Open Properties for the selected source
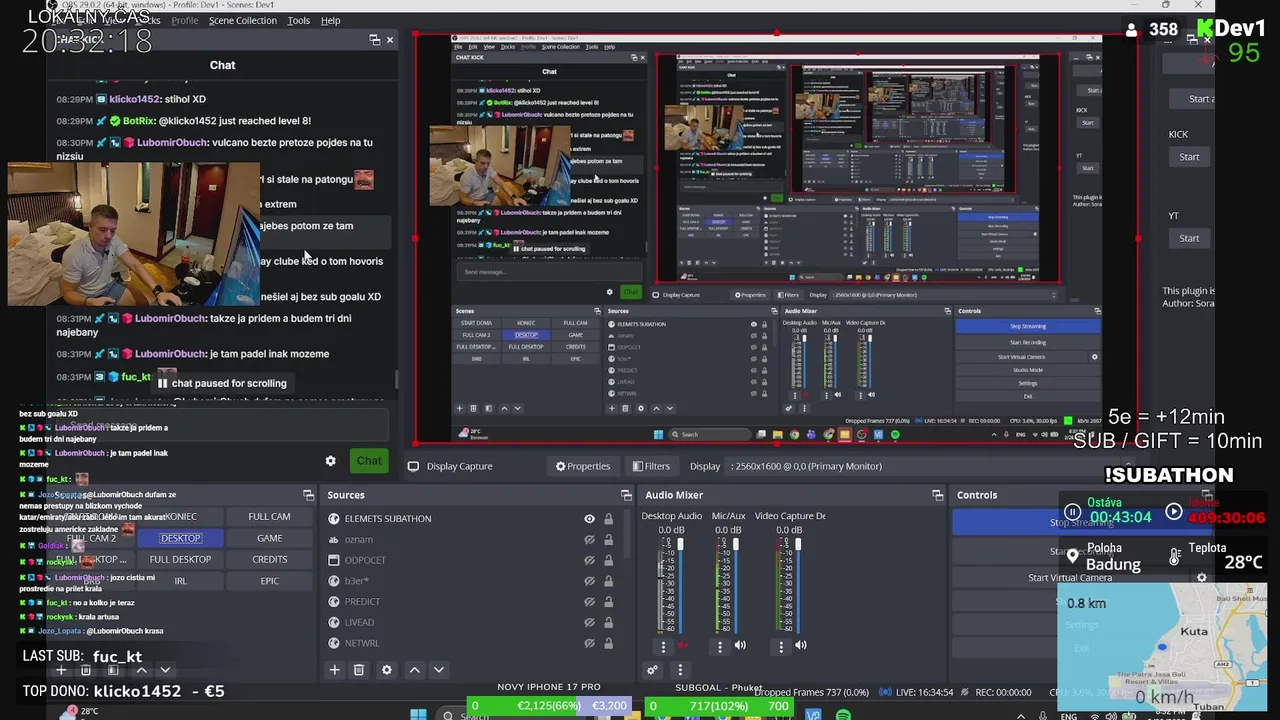Image resolution: width=1280 pixels, height=720 pixels. coord(583,466)
